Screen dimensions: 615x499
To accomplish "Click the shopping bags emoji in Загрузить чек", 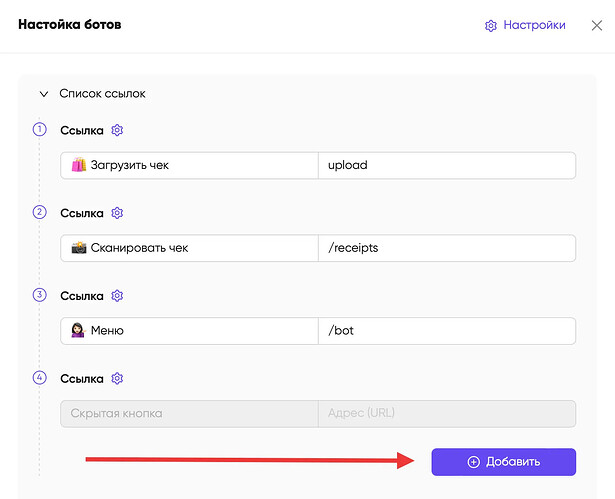I will pyautogui.click(x=78, y=165).
